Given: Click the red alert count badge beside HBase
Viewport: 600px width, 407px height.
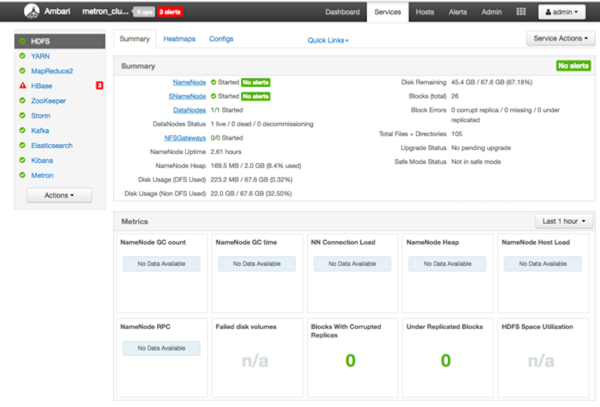Looking at the screenshot, I should (99, 86).
